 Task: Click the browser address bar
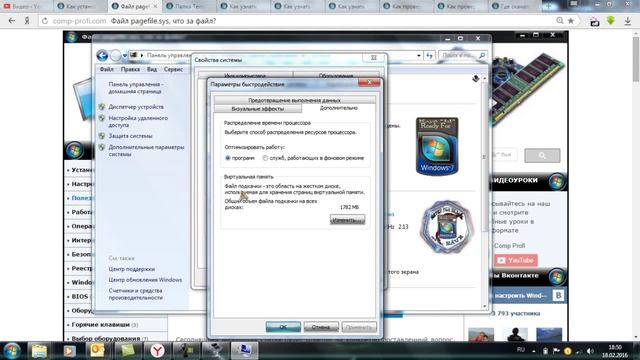click(x=302, y=21)
